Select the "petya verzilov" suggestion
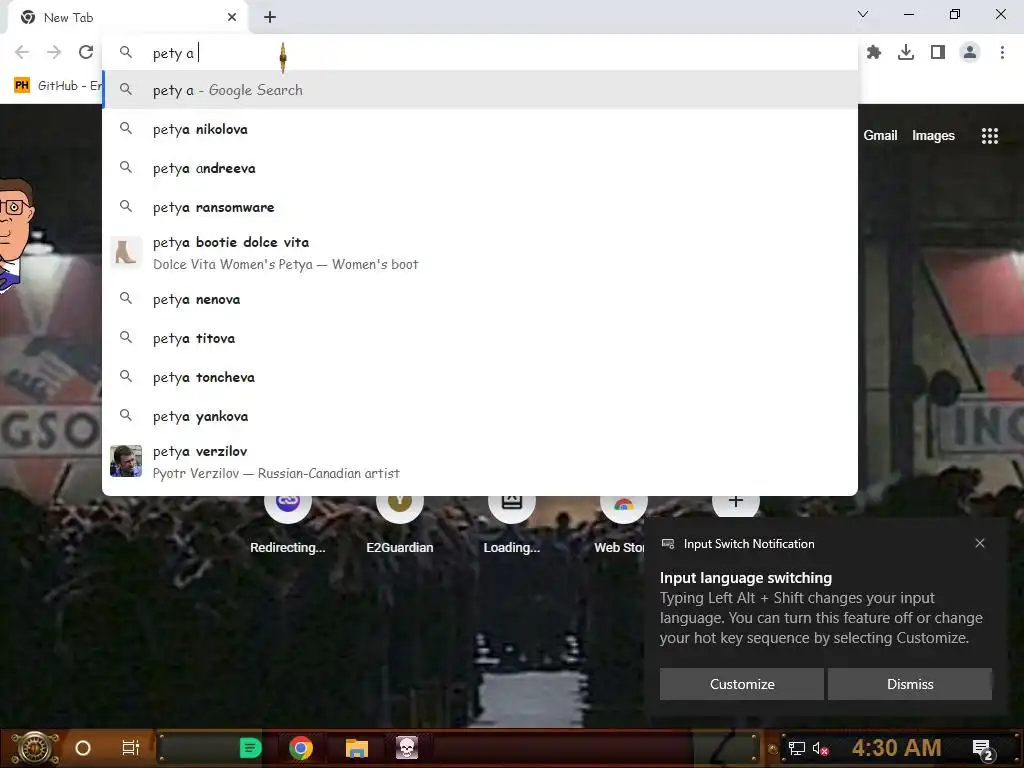The image size is (1024, 768). (x=480, y=462)
